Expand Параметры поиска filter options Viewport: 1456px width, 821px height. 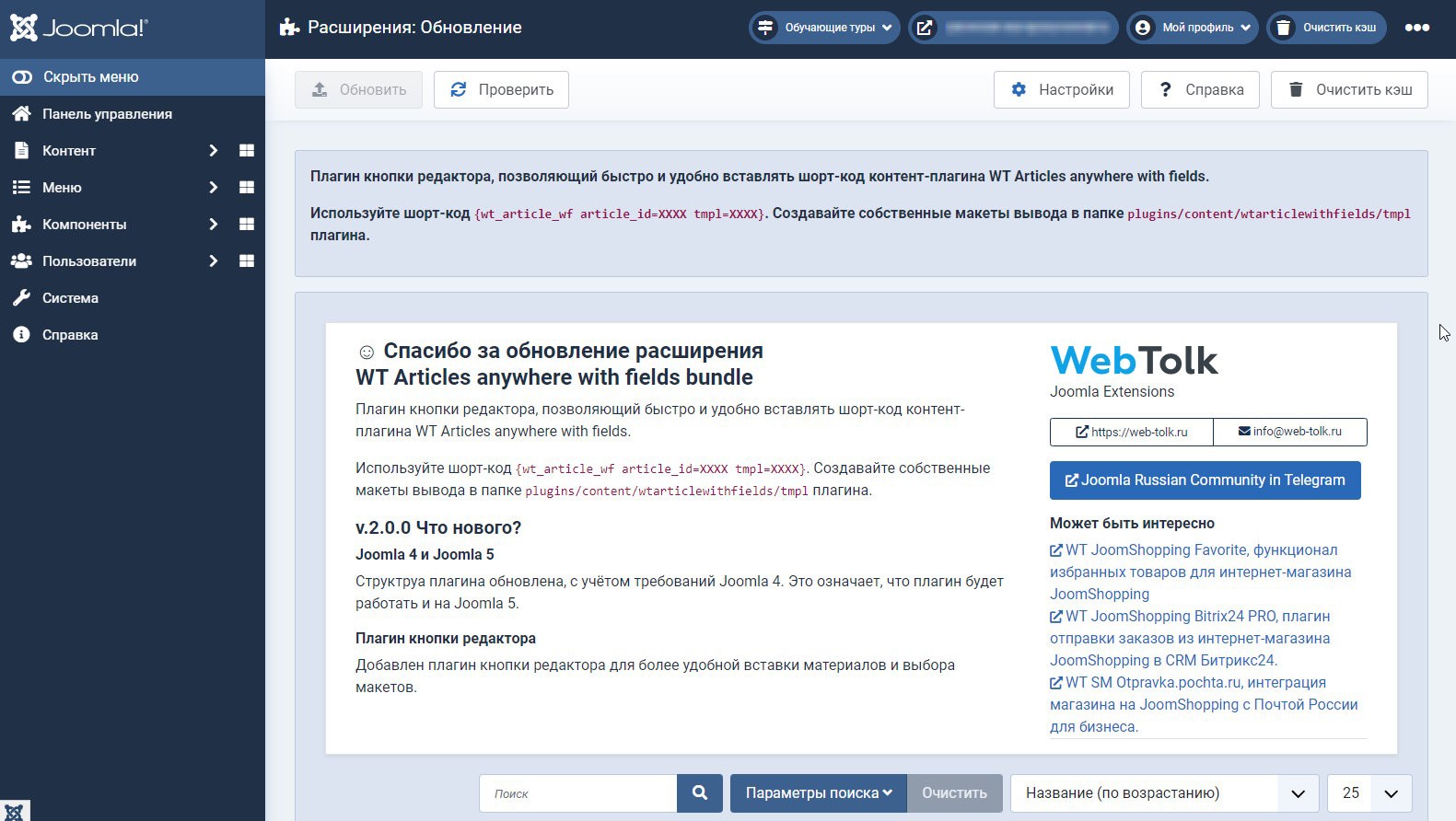coord(818,792)
